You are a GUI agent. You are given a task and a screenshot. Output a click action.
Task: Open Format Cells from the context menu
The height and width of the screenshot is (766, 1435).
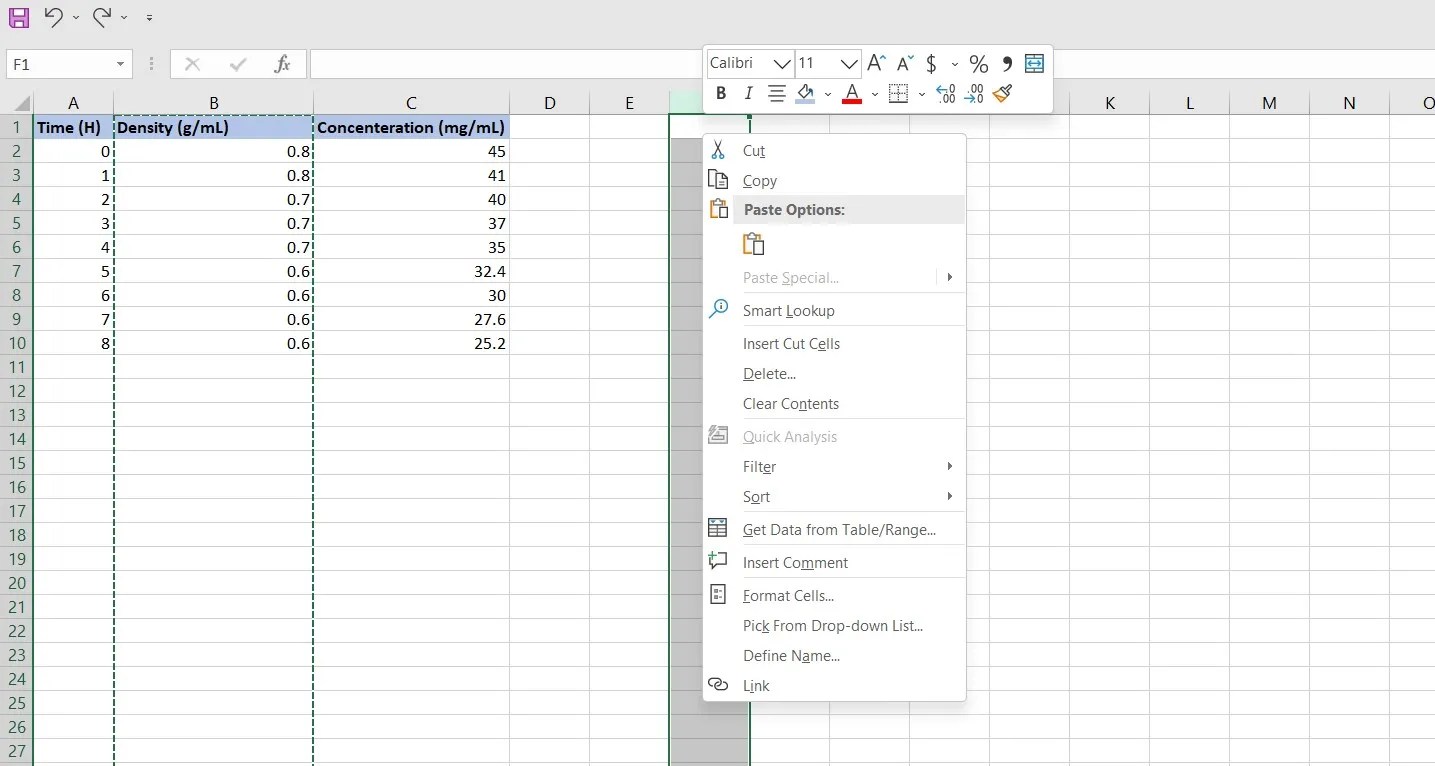(788, 595)
